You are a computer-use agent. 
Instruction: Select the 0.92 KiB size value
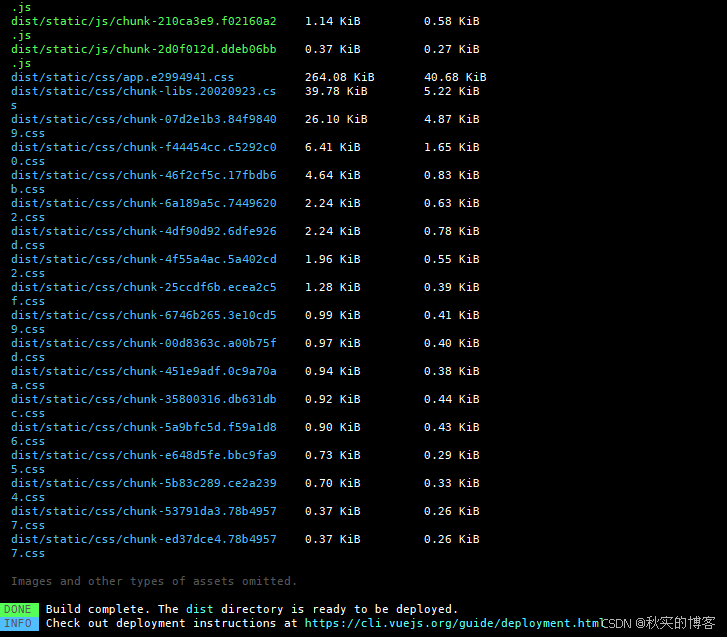click(332, 399)
